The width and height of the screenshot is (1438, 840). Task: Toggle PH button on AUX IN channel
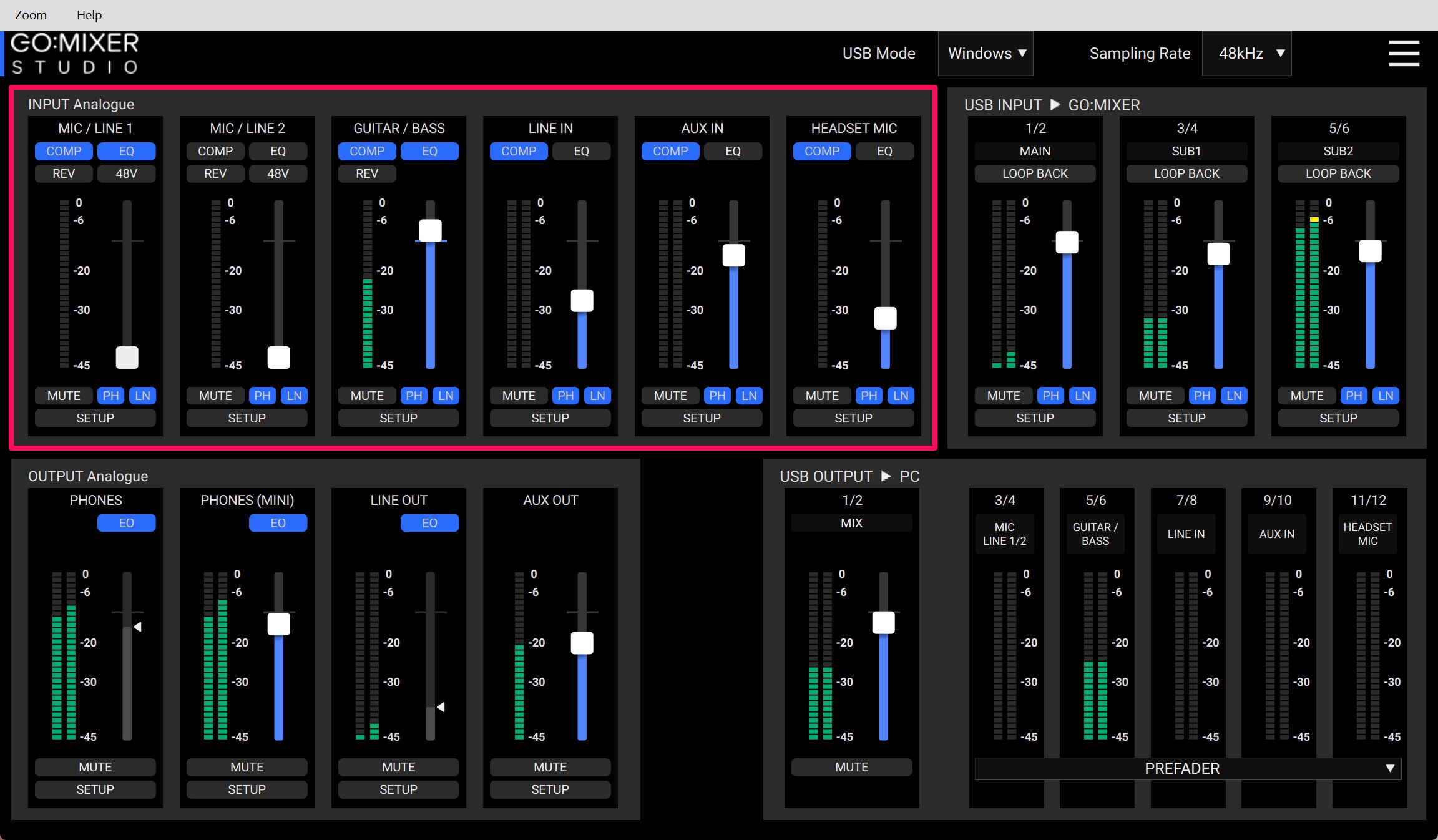tap(717, 396)
